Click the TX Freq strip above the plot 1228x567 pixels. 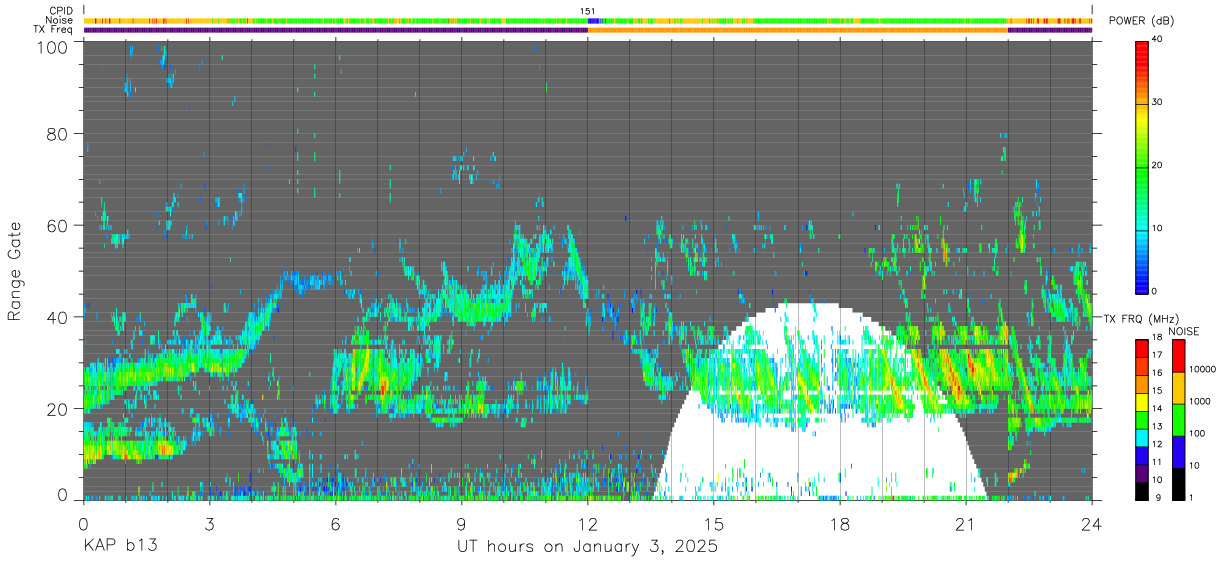pos(588,30)
